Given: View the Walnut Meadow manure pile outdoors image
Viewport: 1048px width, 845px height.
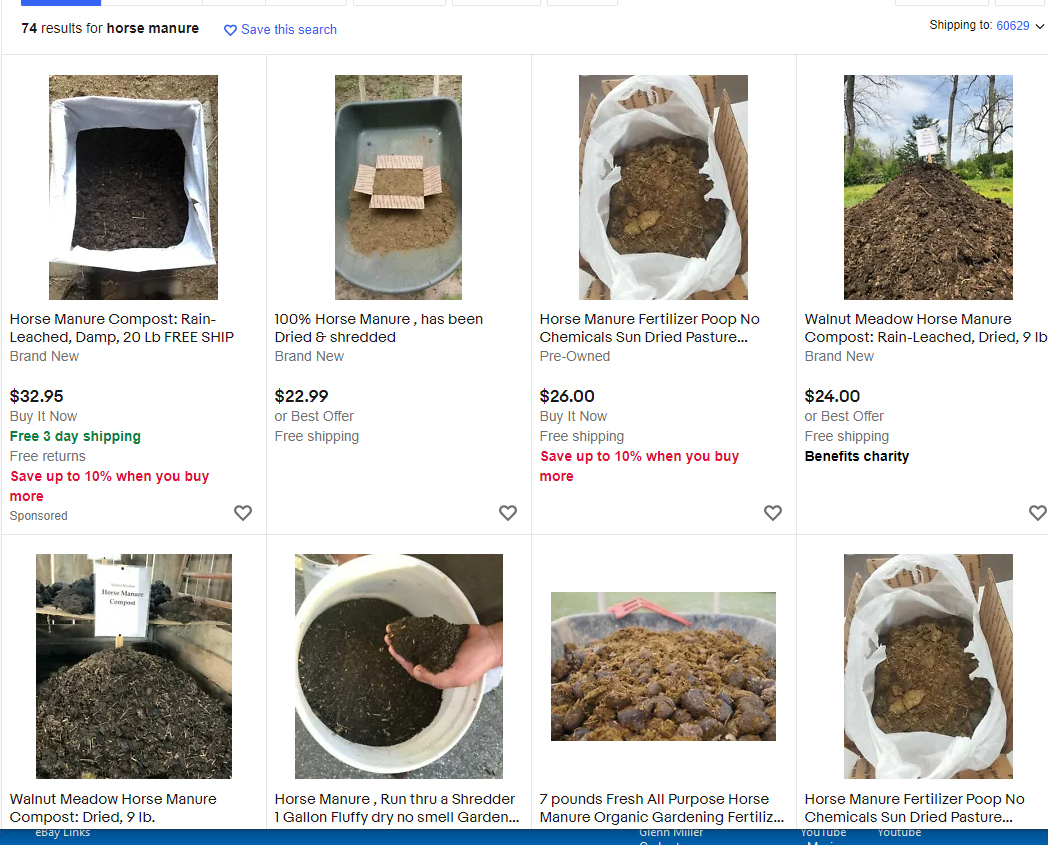Looking at the screenshot, I should [x=928, y=187].
